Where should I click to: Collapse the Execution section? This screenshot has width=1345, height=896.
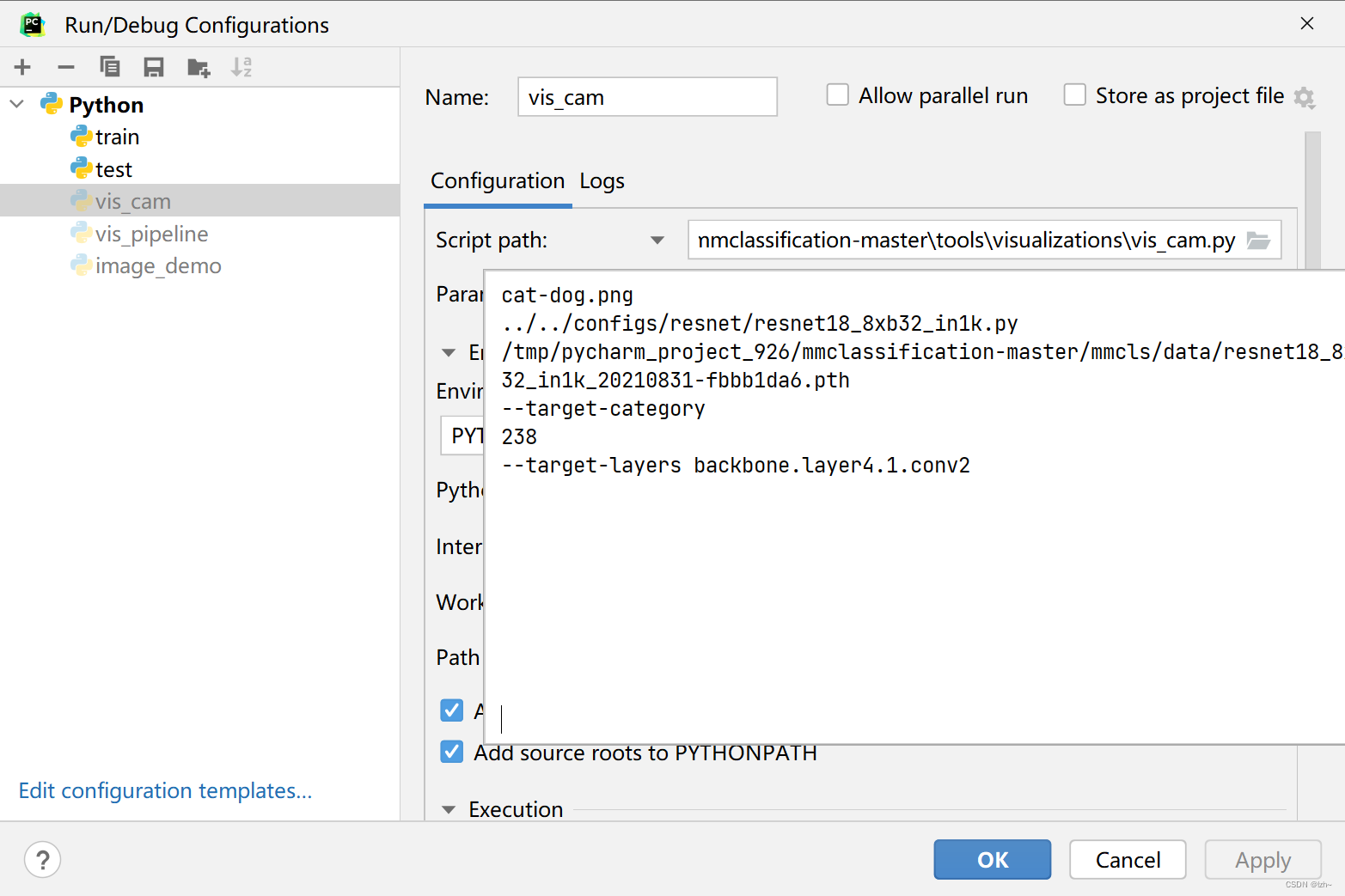pyautogui.click(x=448, y=809)
